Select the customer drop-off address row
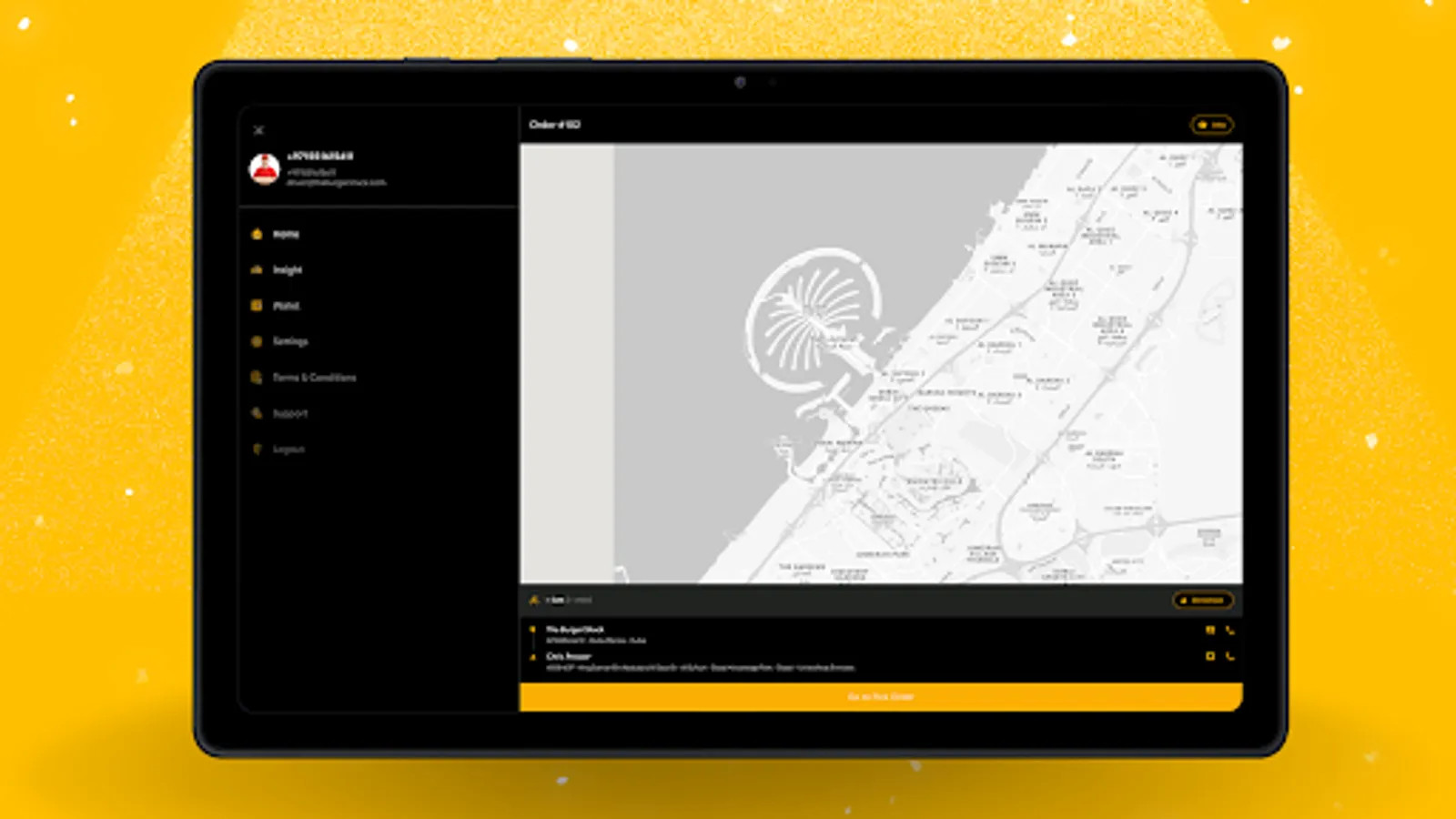 point(881,662)
